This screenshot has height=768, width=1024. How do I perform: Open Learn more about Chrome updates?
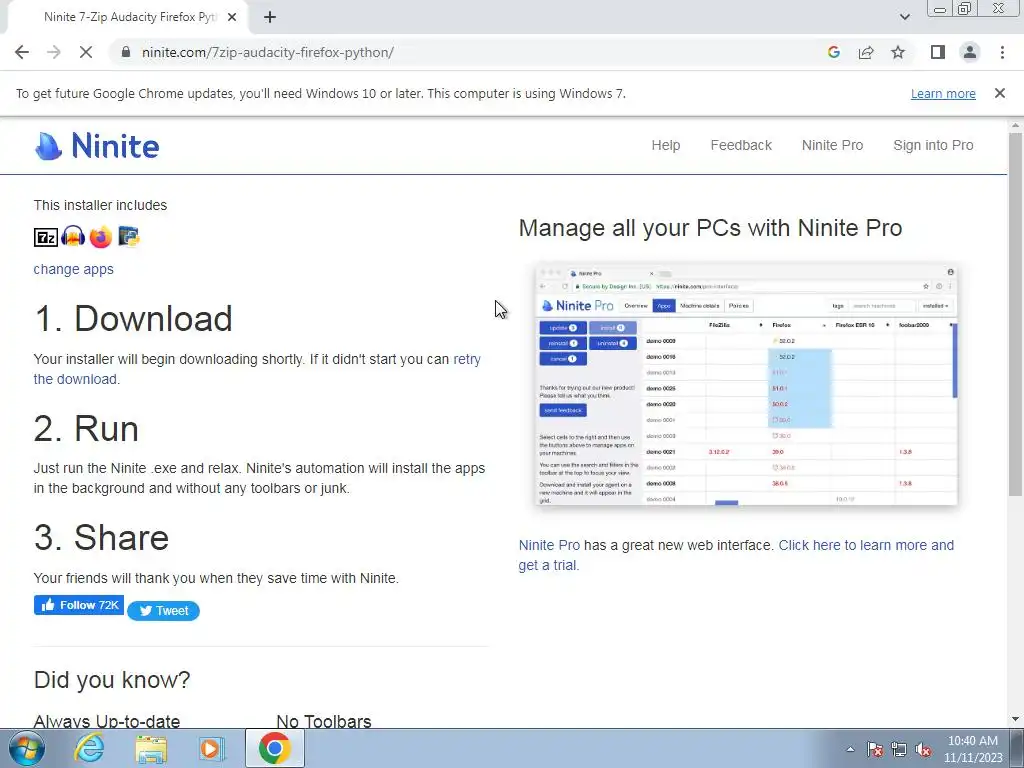click(943, 93)
